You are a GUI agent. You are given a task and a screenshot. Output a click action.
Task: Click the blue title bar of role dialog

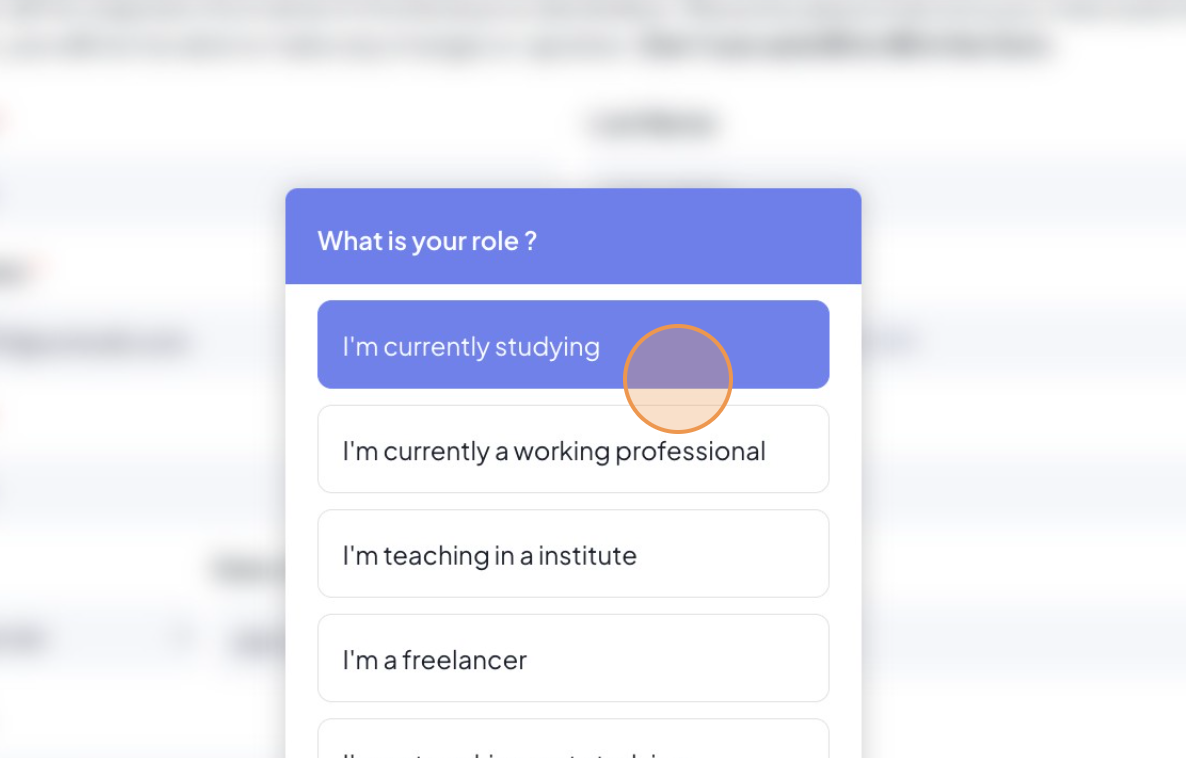click(700, 237)
